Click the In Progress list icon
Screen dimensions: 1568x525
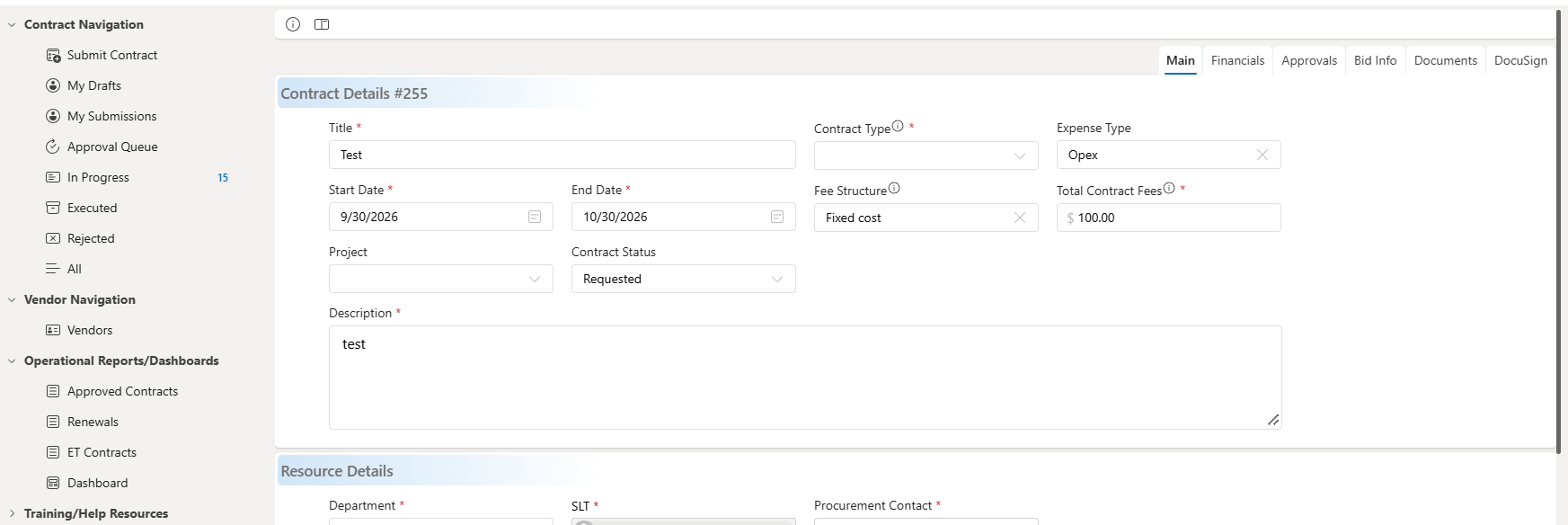(x=53, y=177)
